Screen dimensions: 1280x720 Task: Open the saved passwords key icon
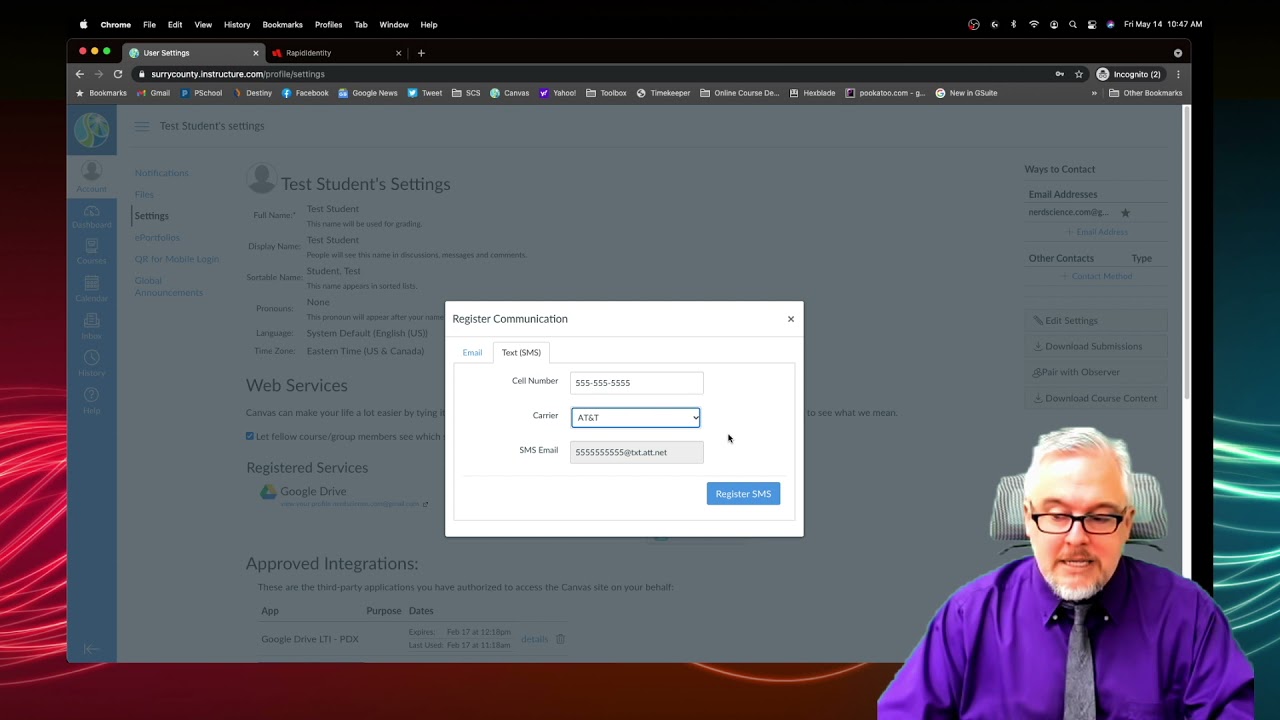[1060, 74]
